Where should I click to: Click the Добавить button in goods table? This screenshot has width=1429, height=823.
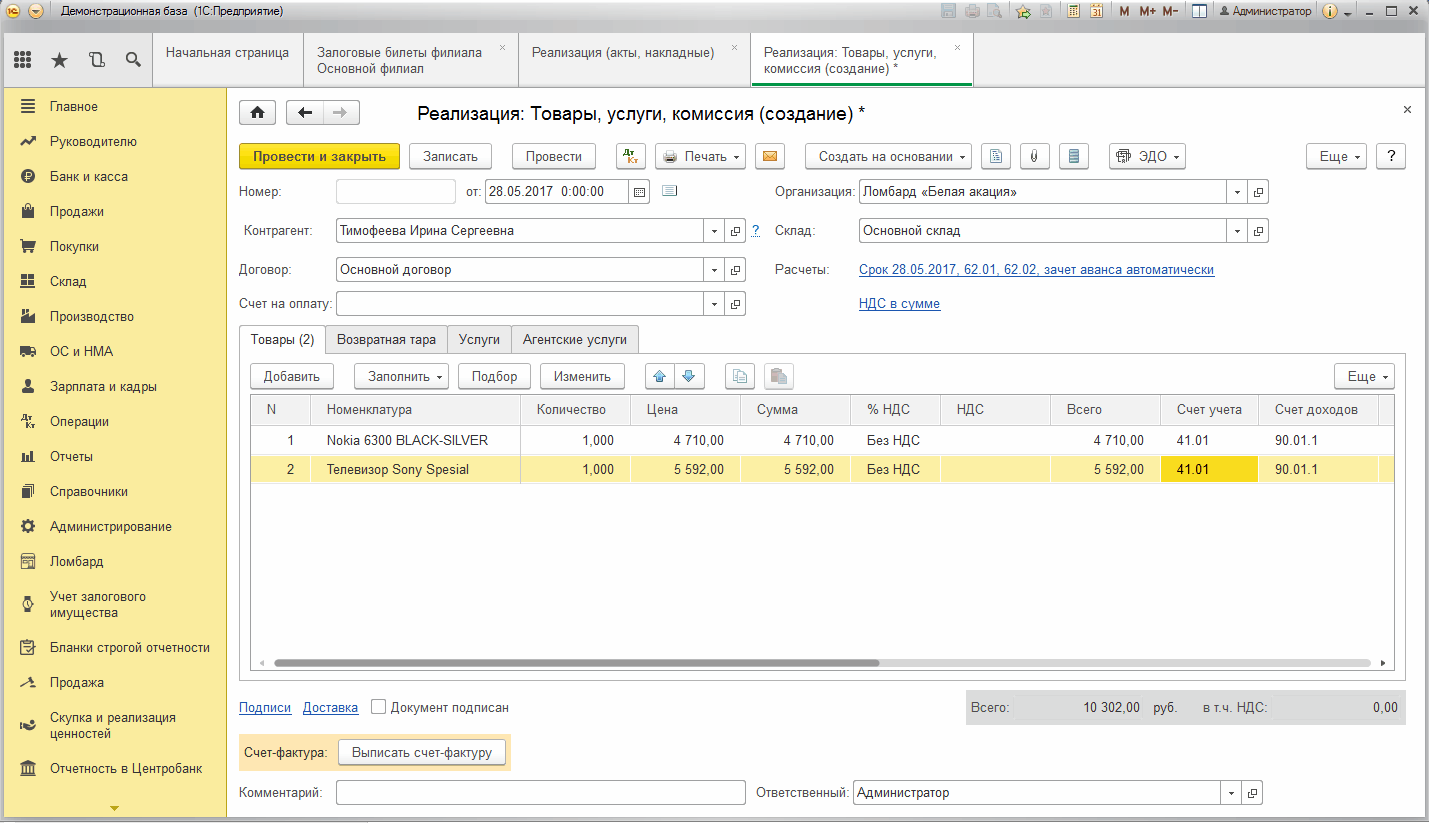pos(291,376)
